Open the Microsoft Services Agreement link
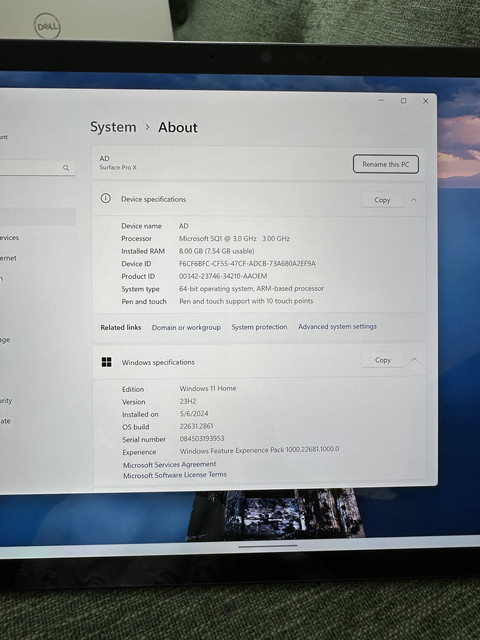This screenshot has width=480, height=640. 169,464
